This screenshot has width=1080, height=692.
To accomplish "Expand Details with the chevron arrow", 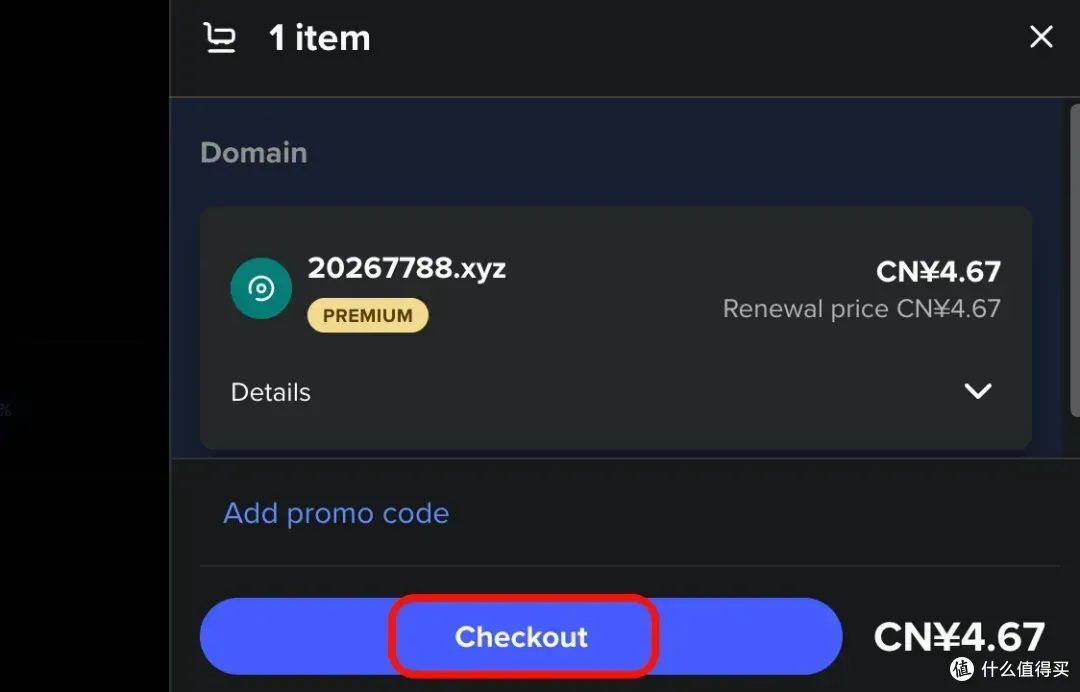I will 977,391.
